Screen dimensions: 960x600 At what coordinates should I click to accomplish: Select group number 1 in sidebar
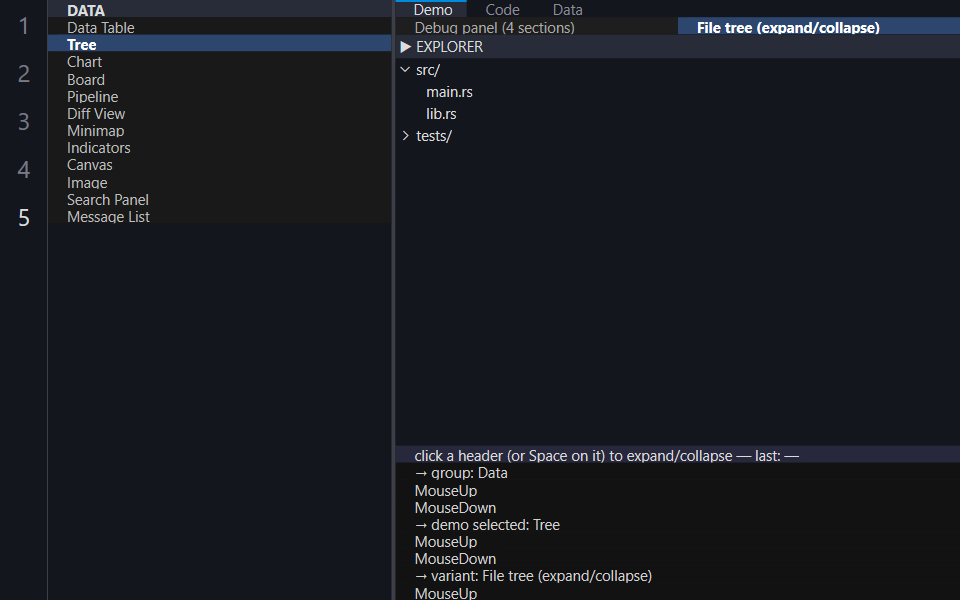click(23, 26)
